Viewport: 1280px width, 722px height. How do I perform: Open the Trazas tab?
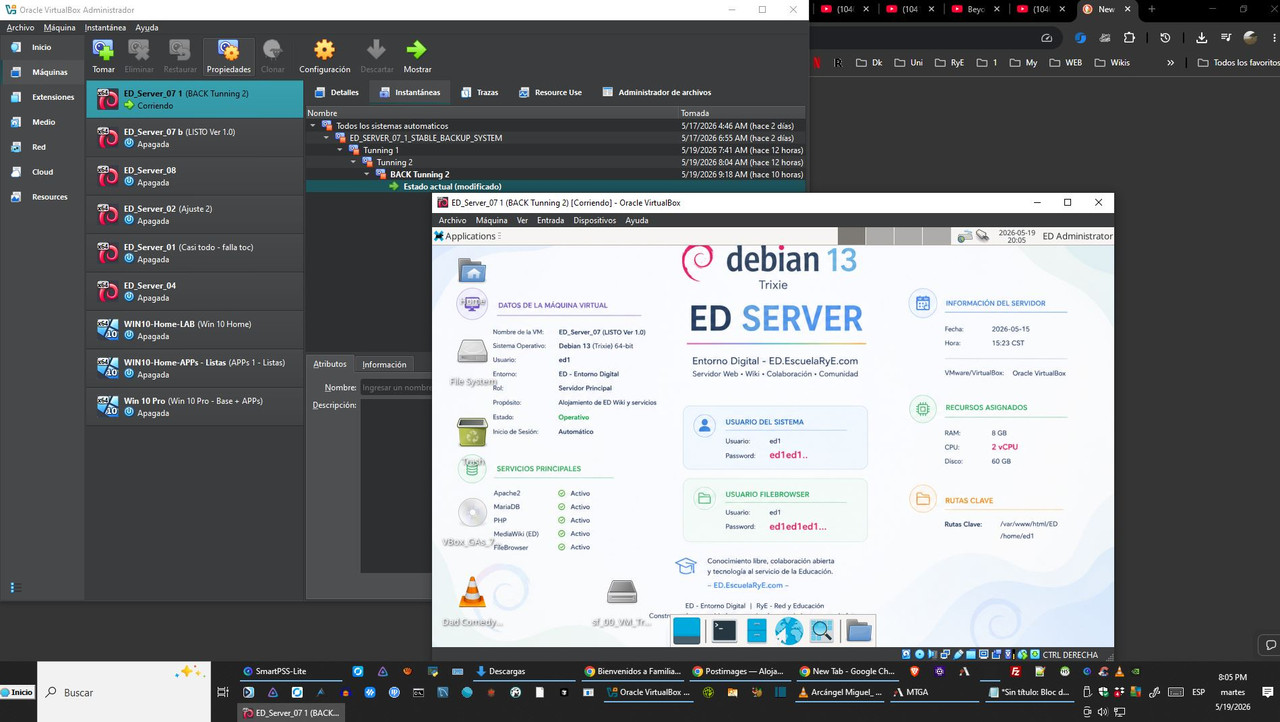tap(479, 92)
